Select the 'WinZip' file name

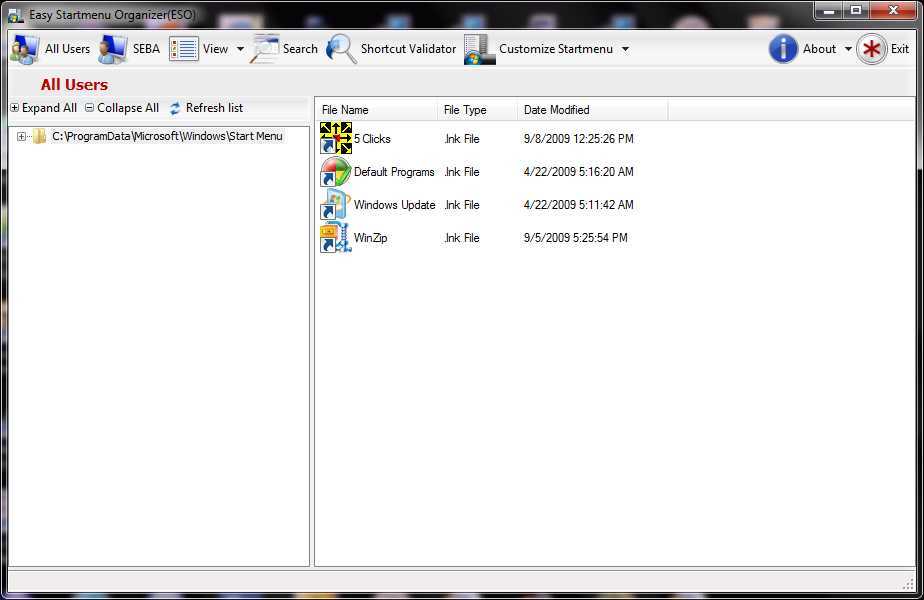coord(371,238)
